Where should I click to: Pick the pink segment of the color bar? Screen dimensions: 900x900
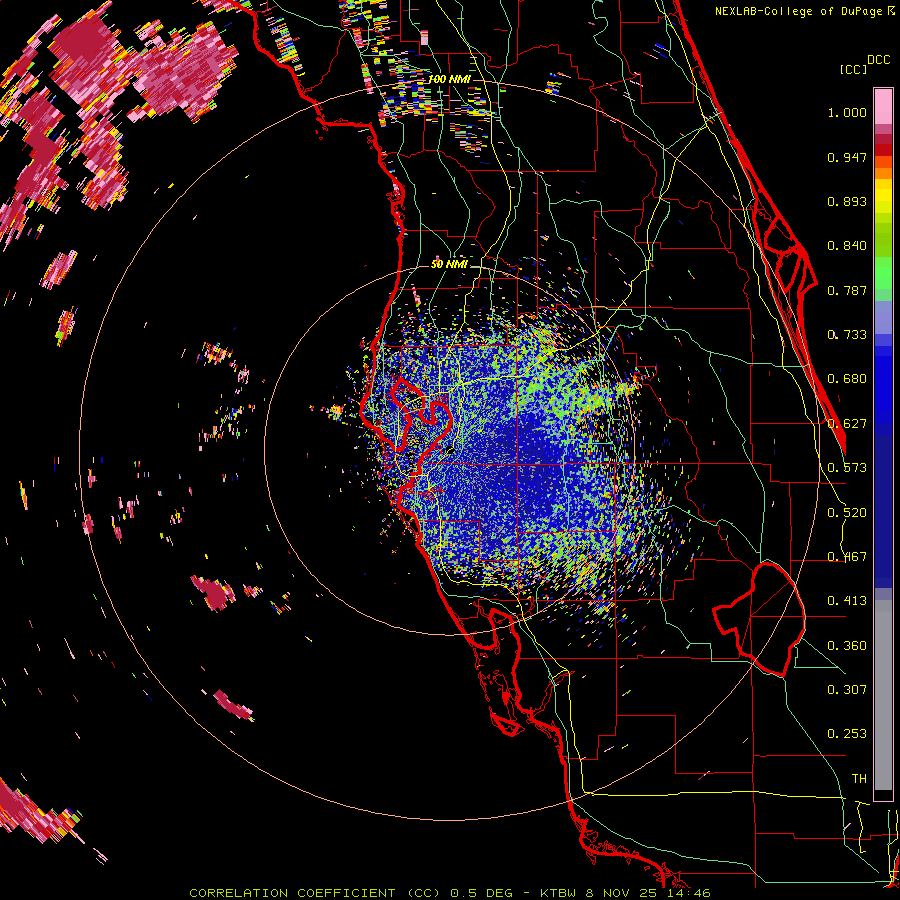click(x=883, y=107)
